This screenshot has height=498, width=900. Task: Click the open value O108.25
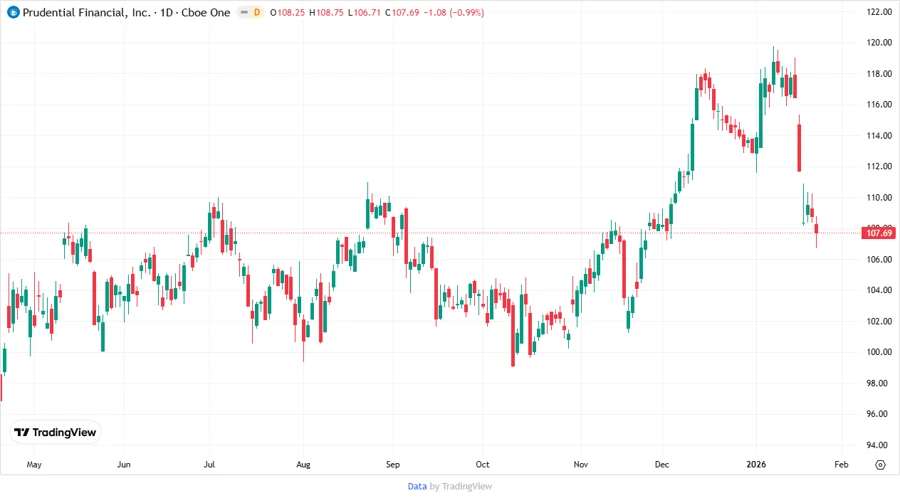(x=287, y=12)
